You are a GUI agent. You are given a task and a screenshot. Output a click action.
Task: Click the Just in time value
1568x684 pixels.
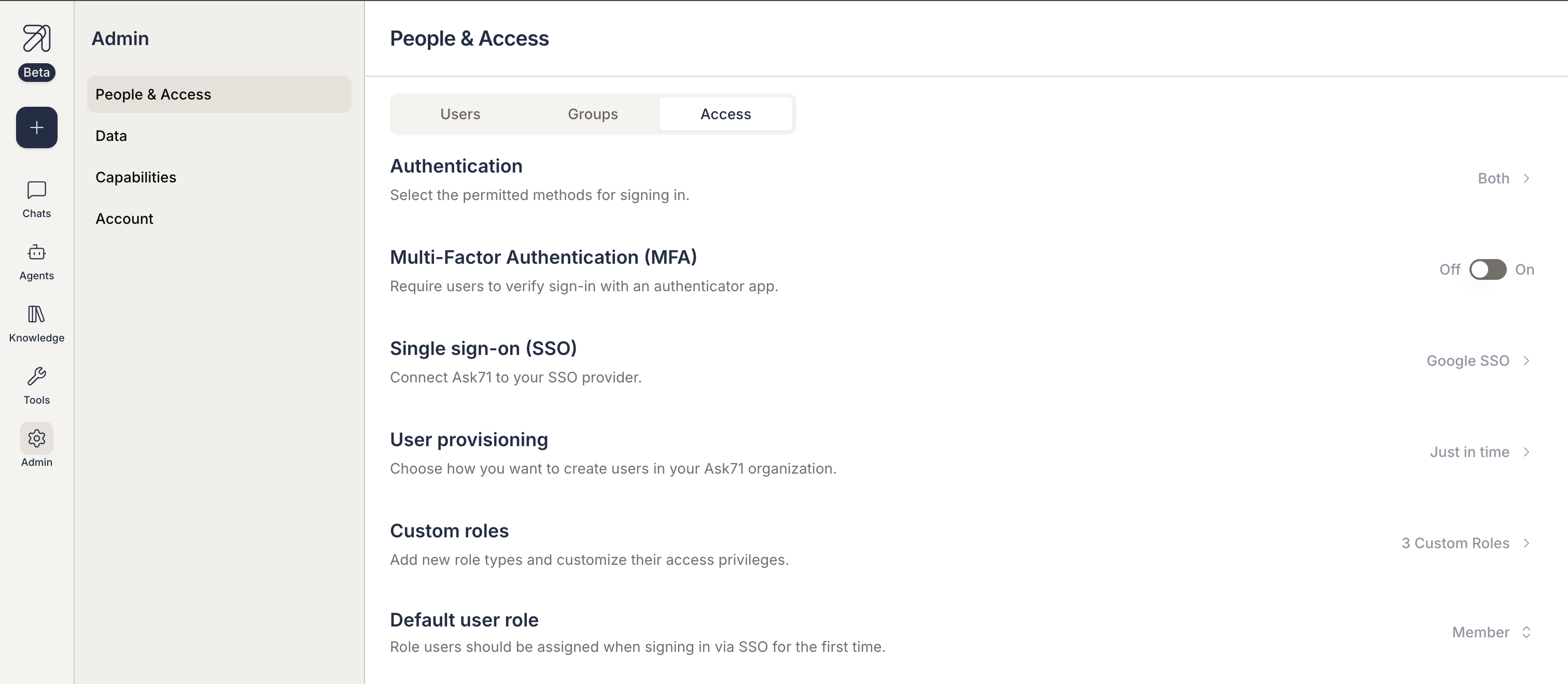(x=1469, y=452)
